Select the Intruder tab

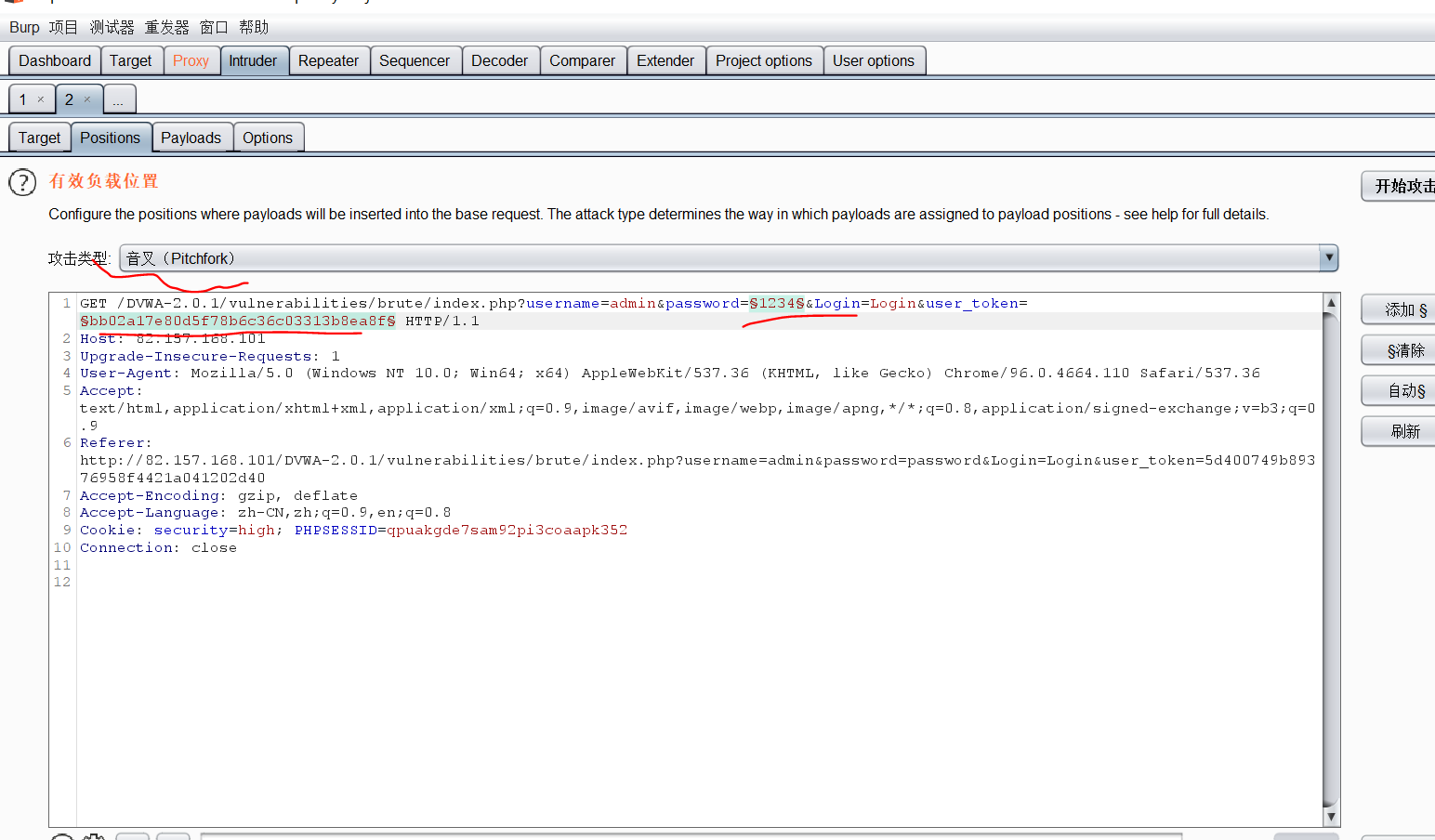click(x=253, y=60)
